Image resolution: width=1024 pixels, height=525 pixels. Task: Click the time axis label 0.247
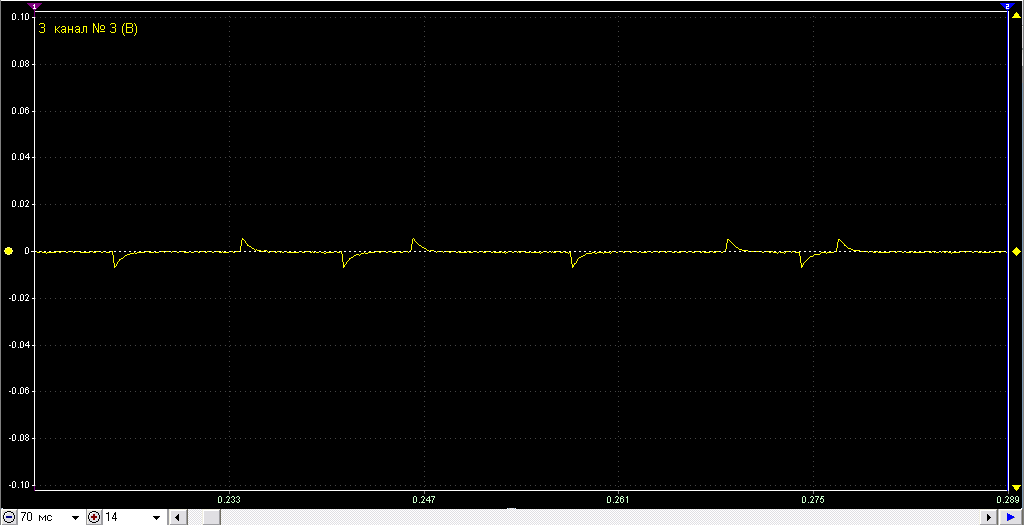pos(424,500)
